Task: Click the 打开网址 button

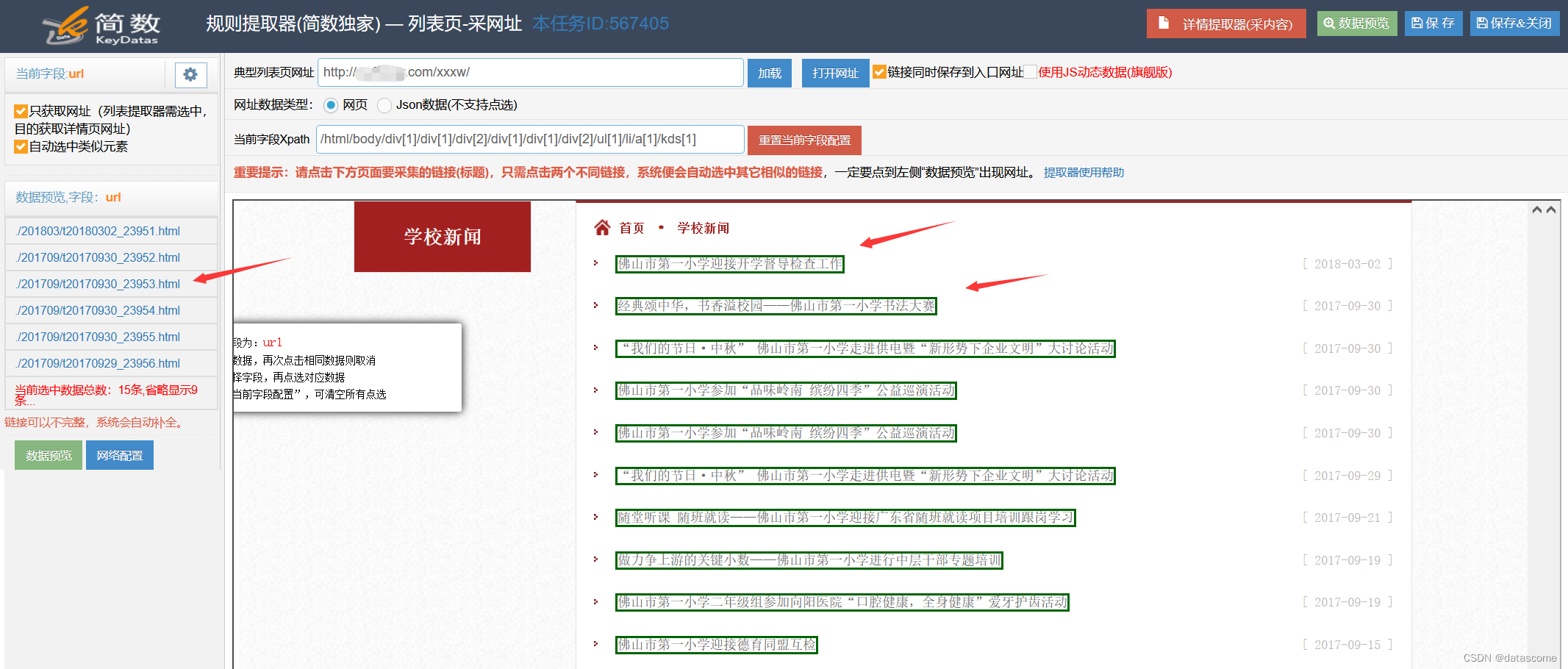Action: tap(835, 73)
